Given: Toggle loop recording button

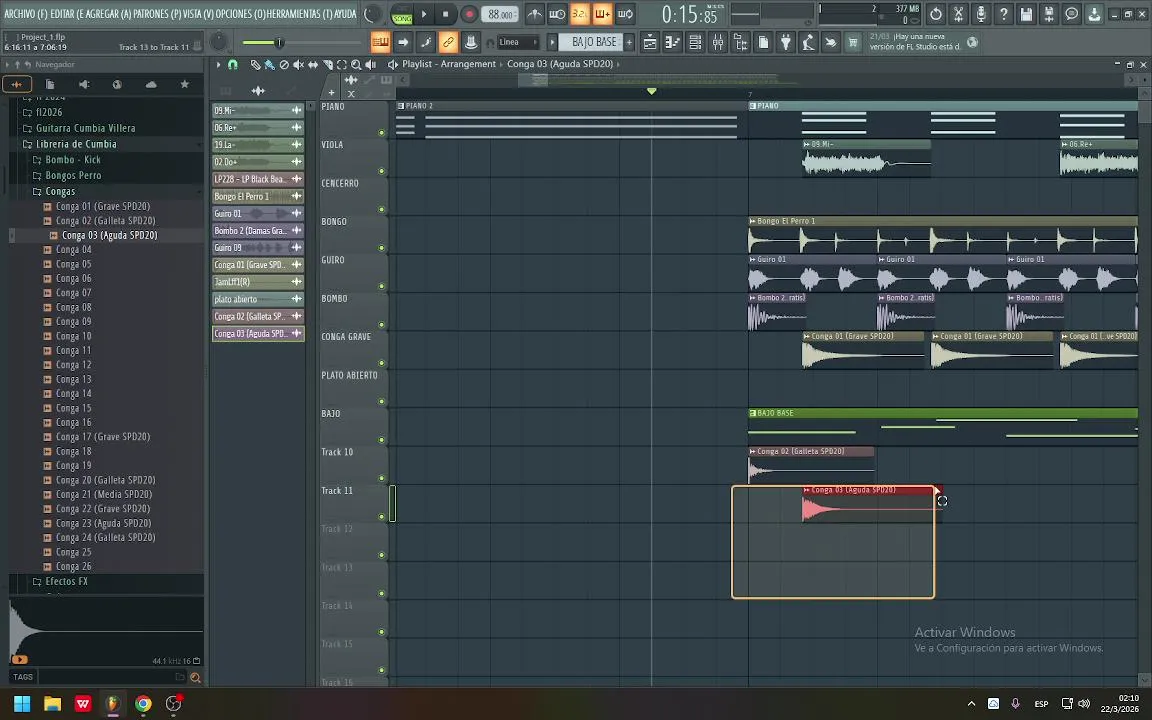Looking at the screenshot, I should [625, 14].
